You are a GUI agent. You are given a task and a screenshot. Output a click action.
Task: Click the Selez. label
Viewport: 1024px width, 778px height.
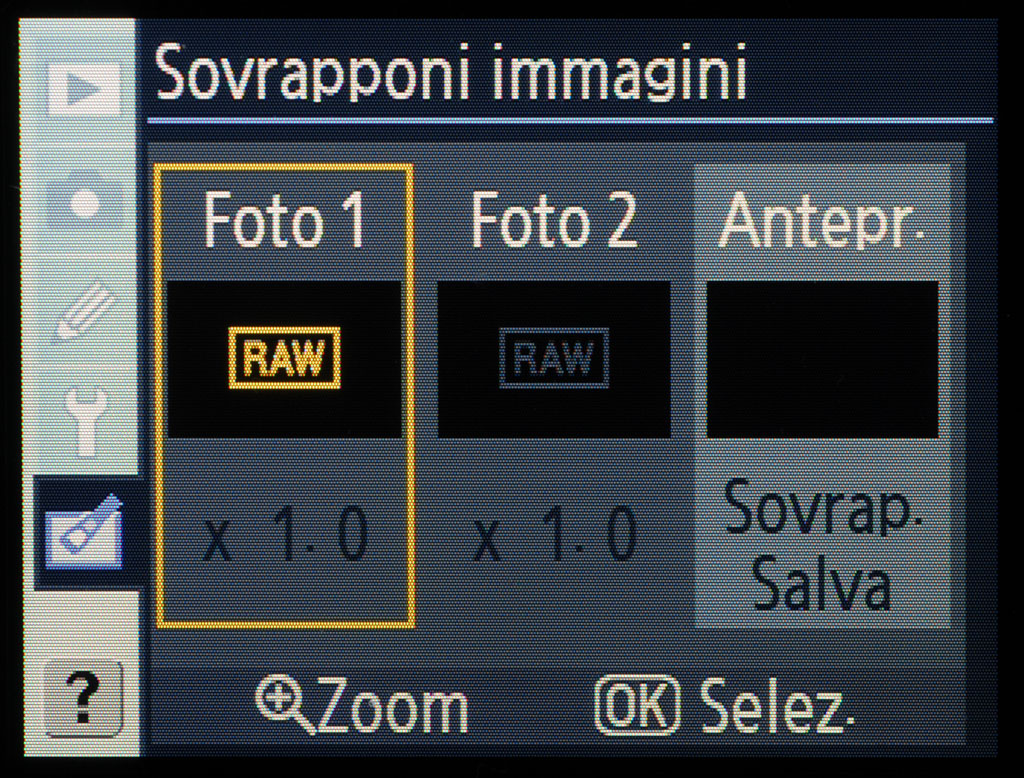click(x=777, y=707)
